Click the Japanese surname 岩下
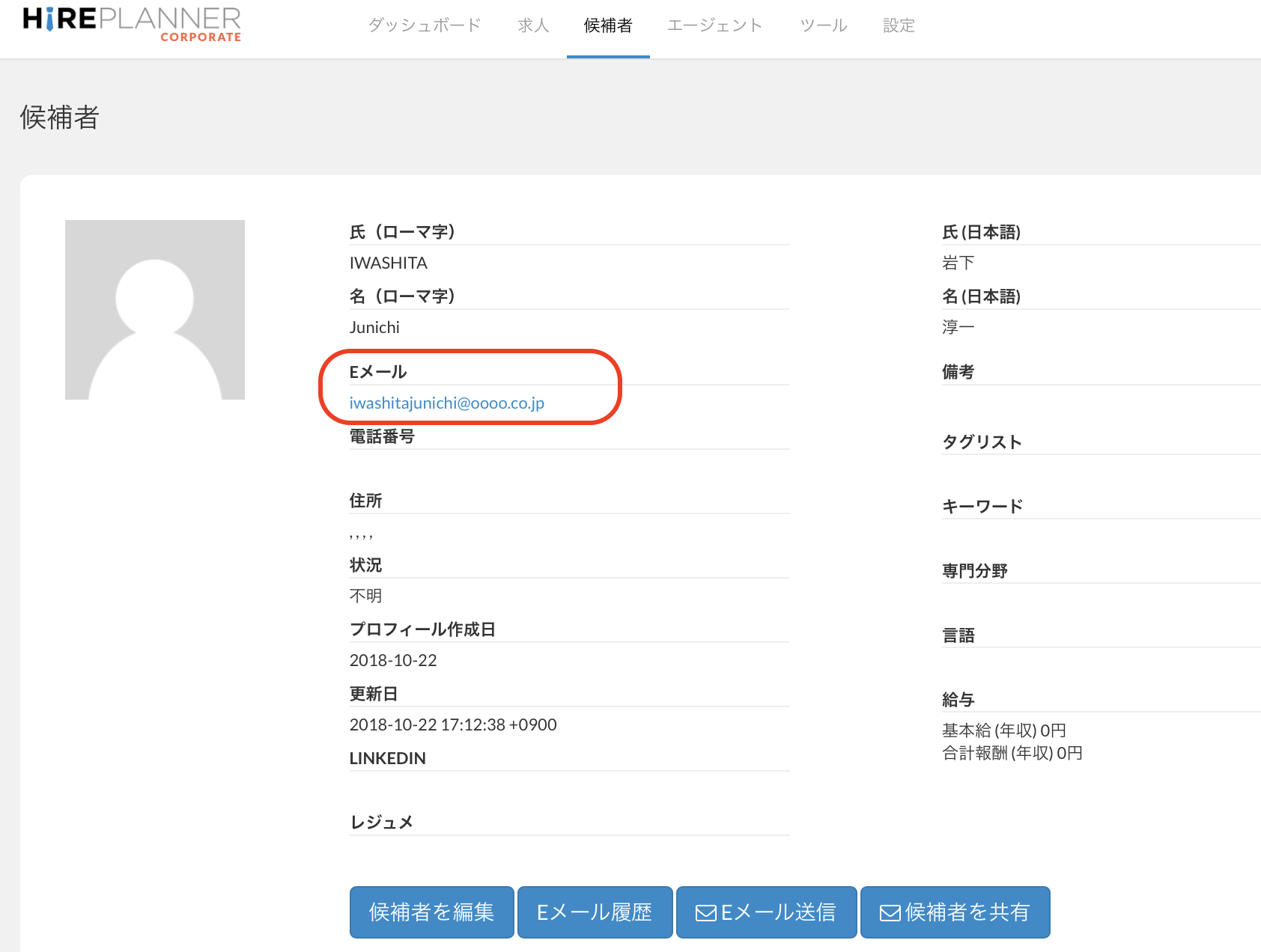1261x952 pixels. point(958,263)
